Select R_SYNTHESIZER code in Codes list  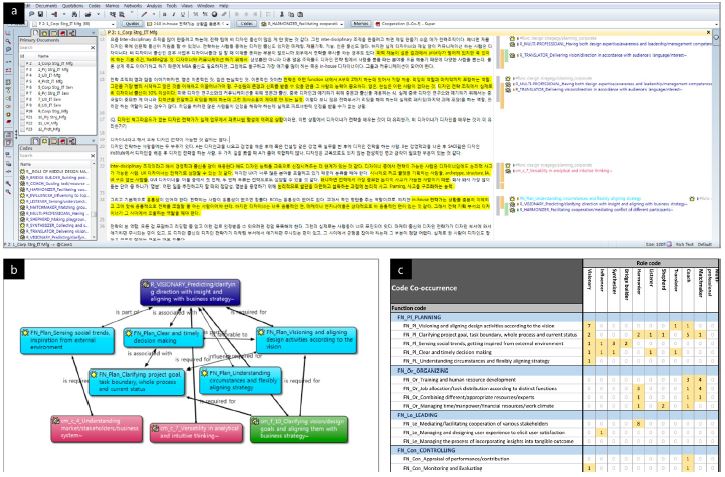55,226
